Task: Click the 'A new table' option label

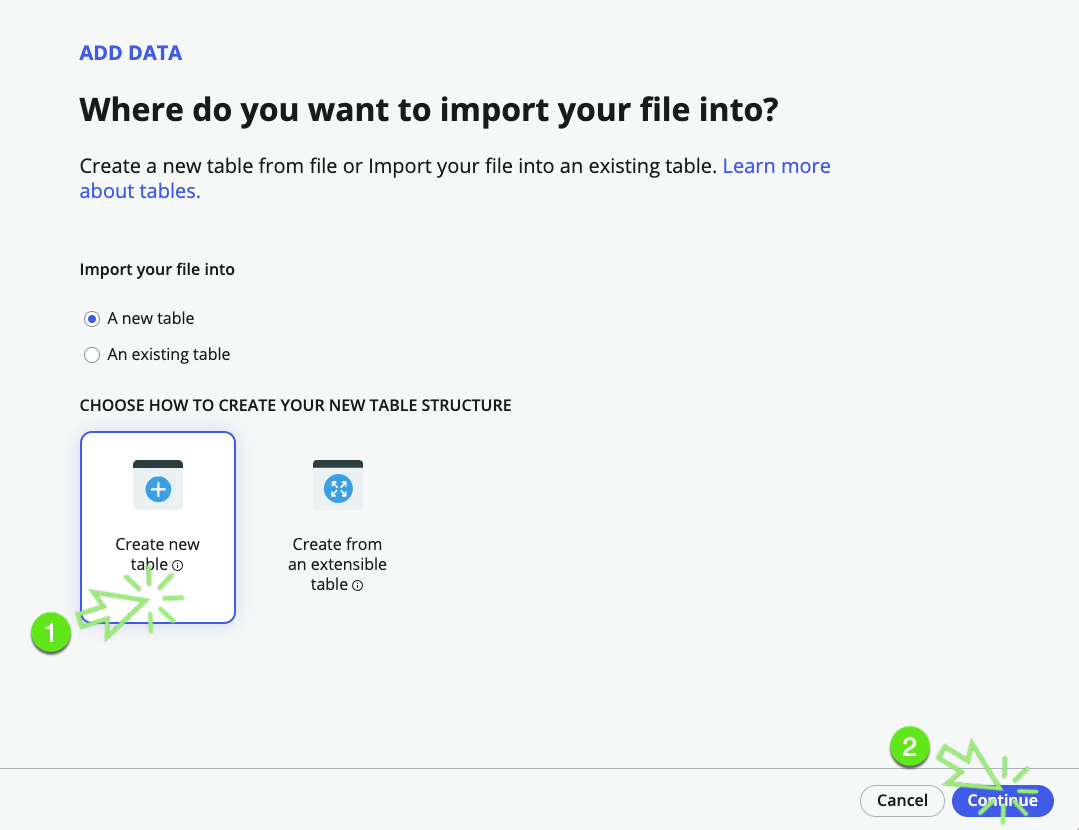Action: pos(151,319)
